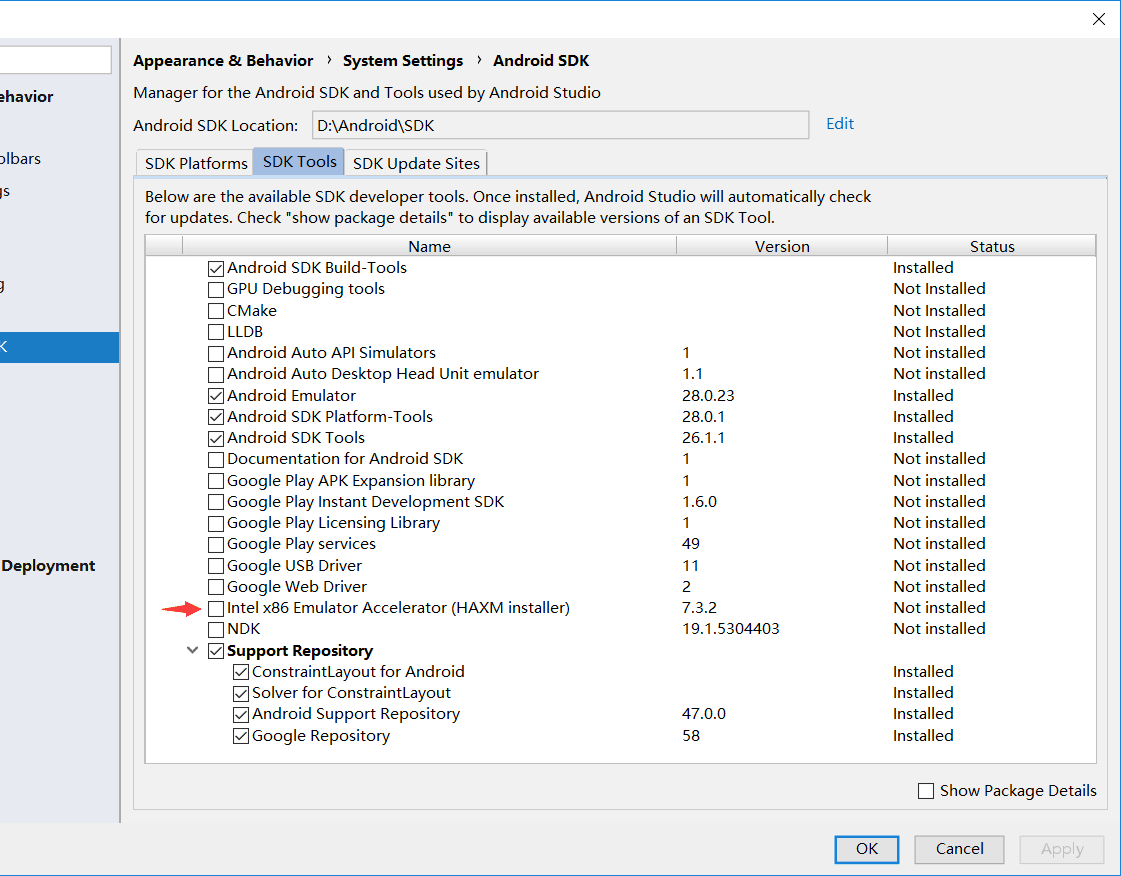Click Google USB Driver version 11
Image resolution: width=1121 pixels, height=876 pixels.
point(690,565)
